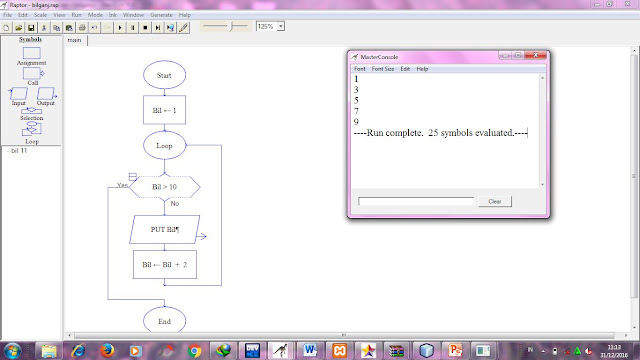Open Dev-C++ from the taskbar
Viewport: 640px width, 360px height.
tap(252, 351)
